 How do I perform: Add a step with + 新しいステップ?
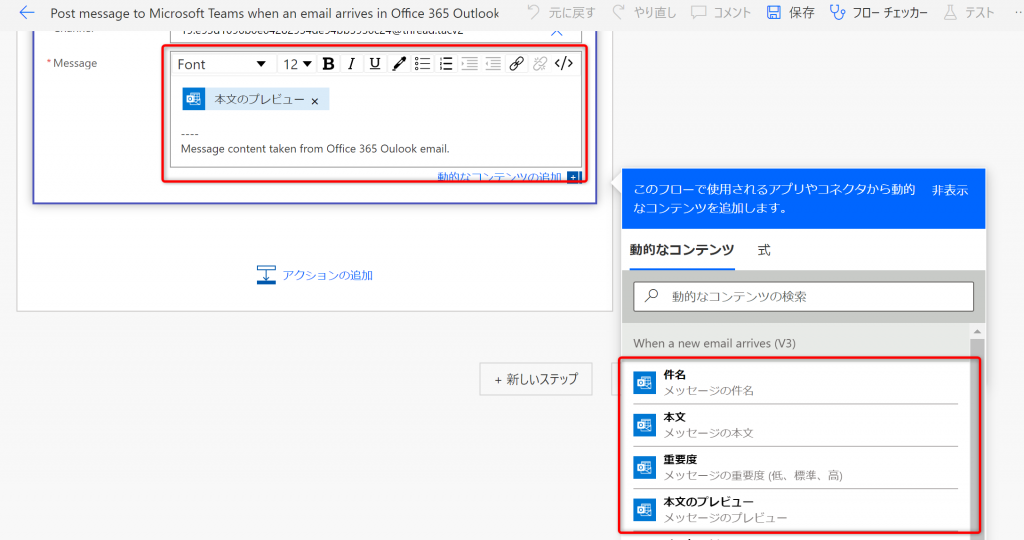(x=536, y=379)
